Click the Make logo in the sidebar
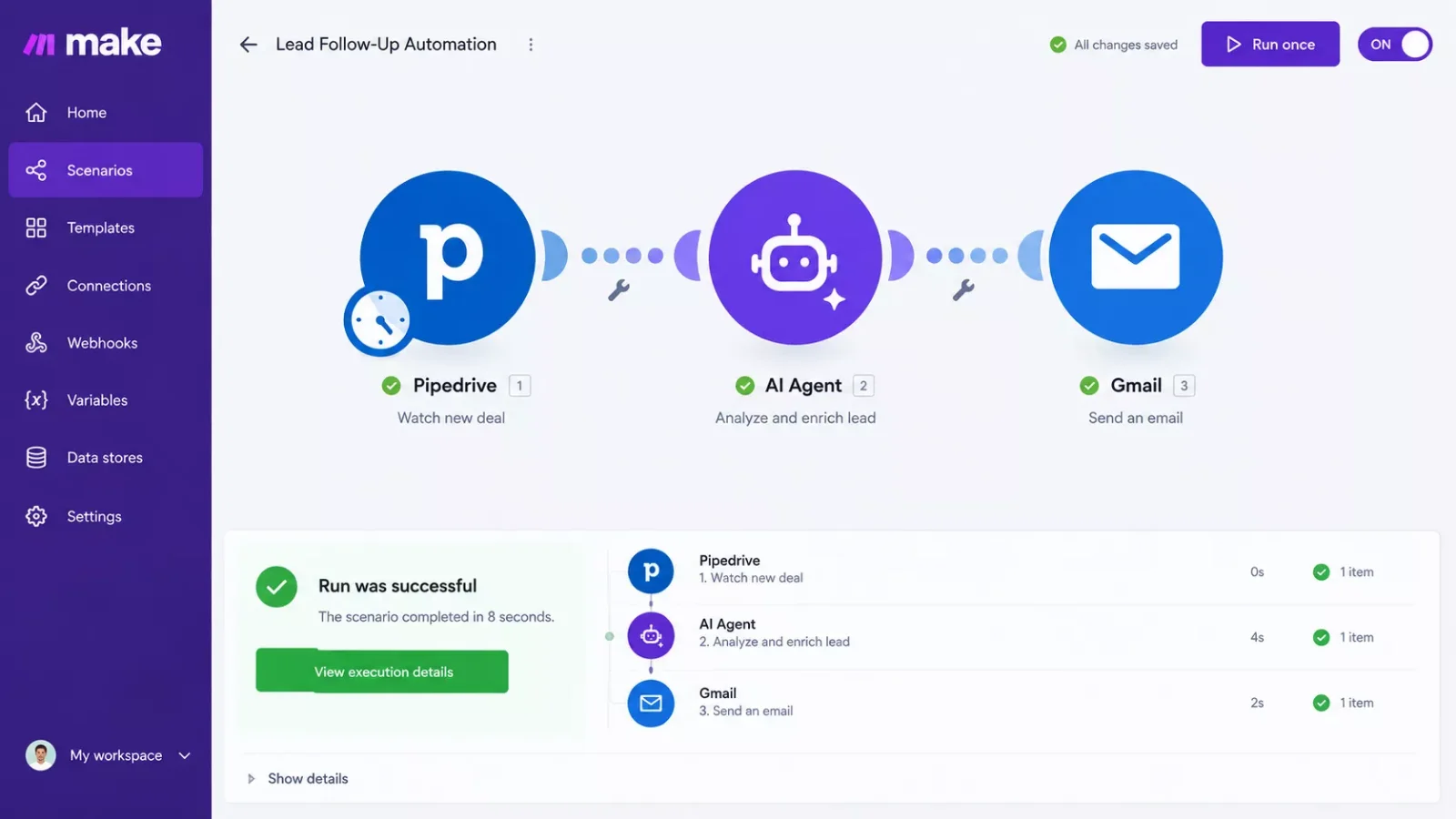Viewport: 1456px width, 819px height. coord(92,43)
